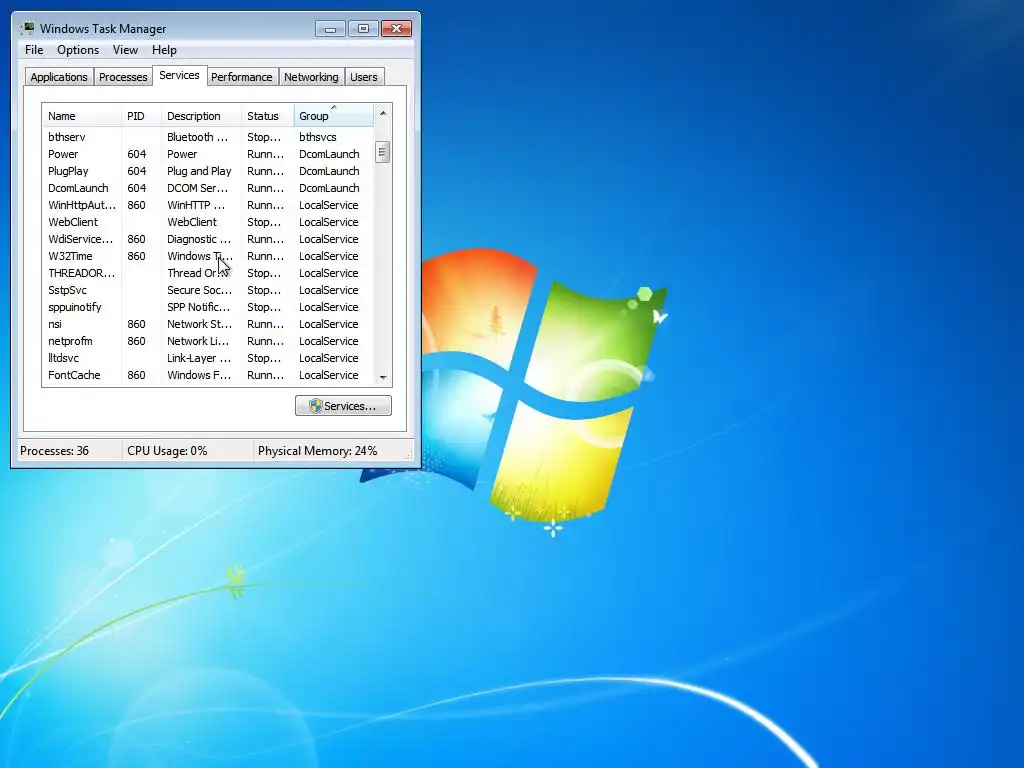This screenshot has height=768, width=1024.
Task: Select the W32Time service row
Action: (208, 256)
